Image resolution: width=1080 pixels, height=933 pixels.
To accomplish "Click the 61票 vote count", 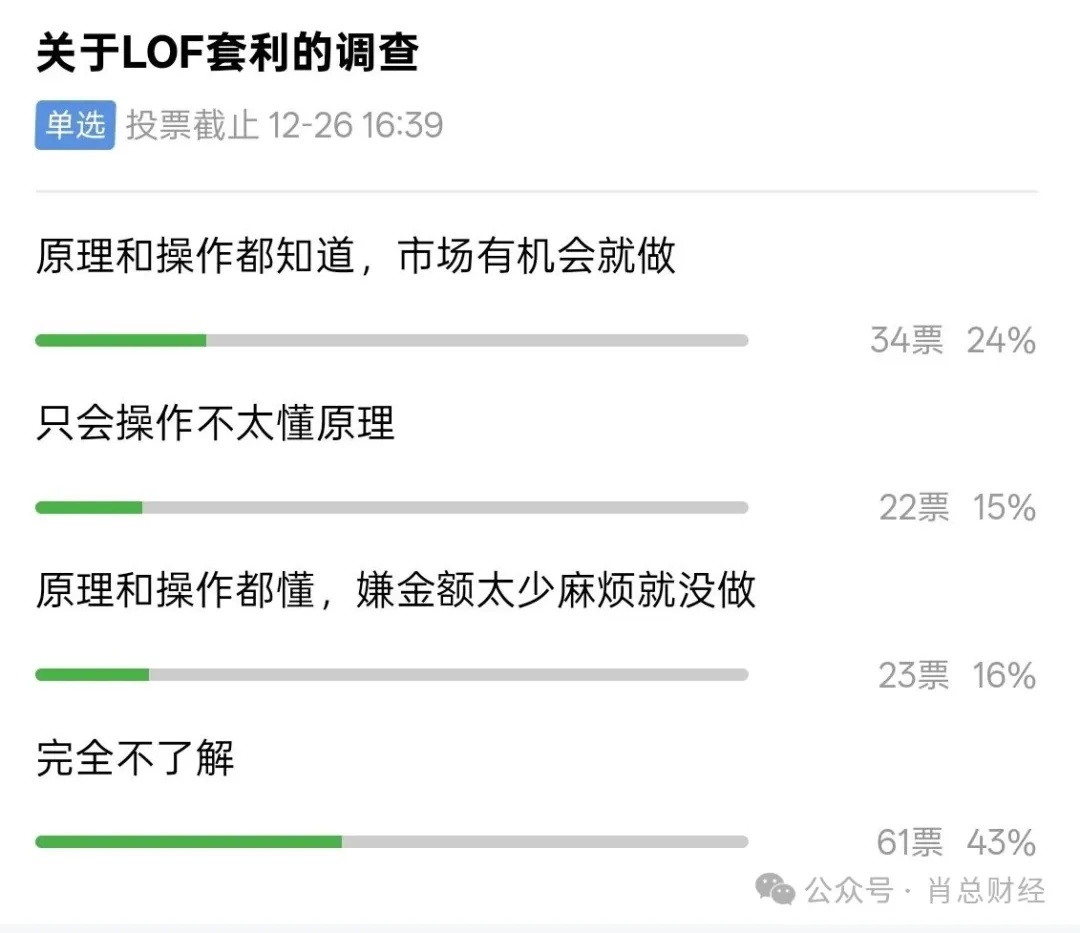I will (909, 842).
